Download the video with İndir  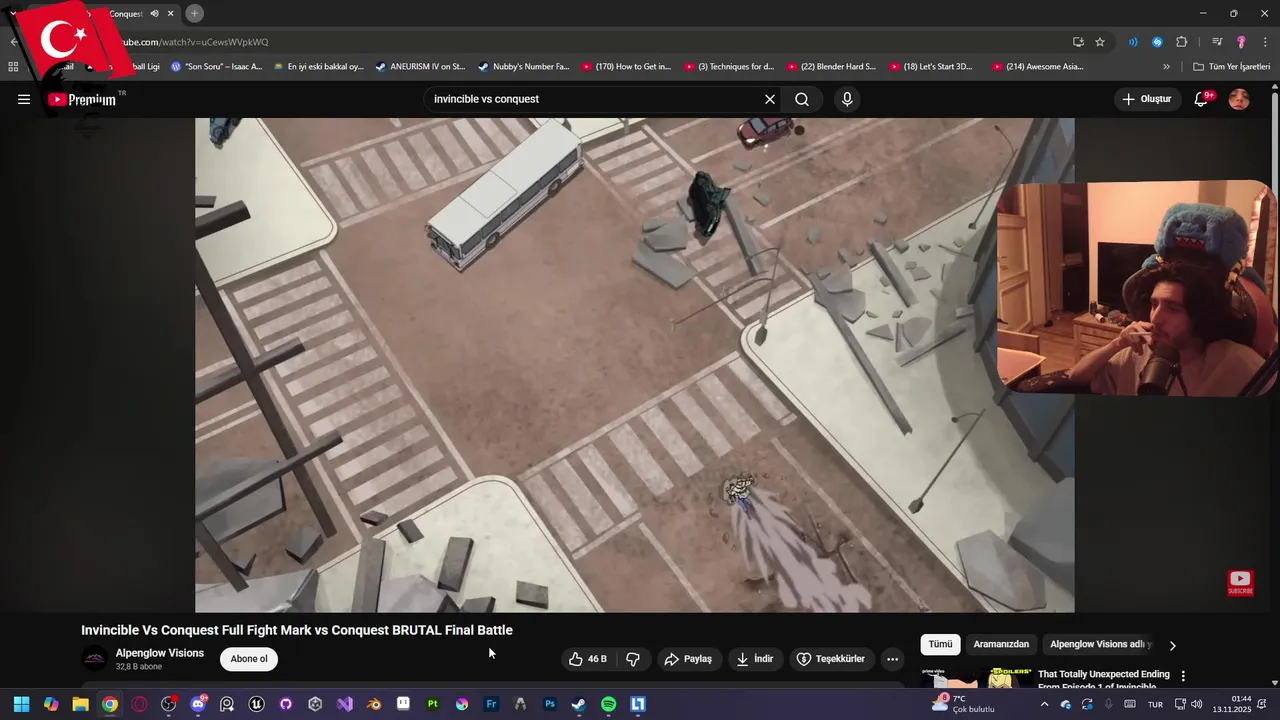click(x=755, y=659)
